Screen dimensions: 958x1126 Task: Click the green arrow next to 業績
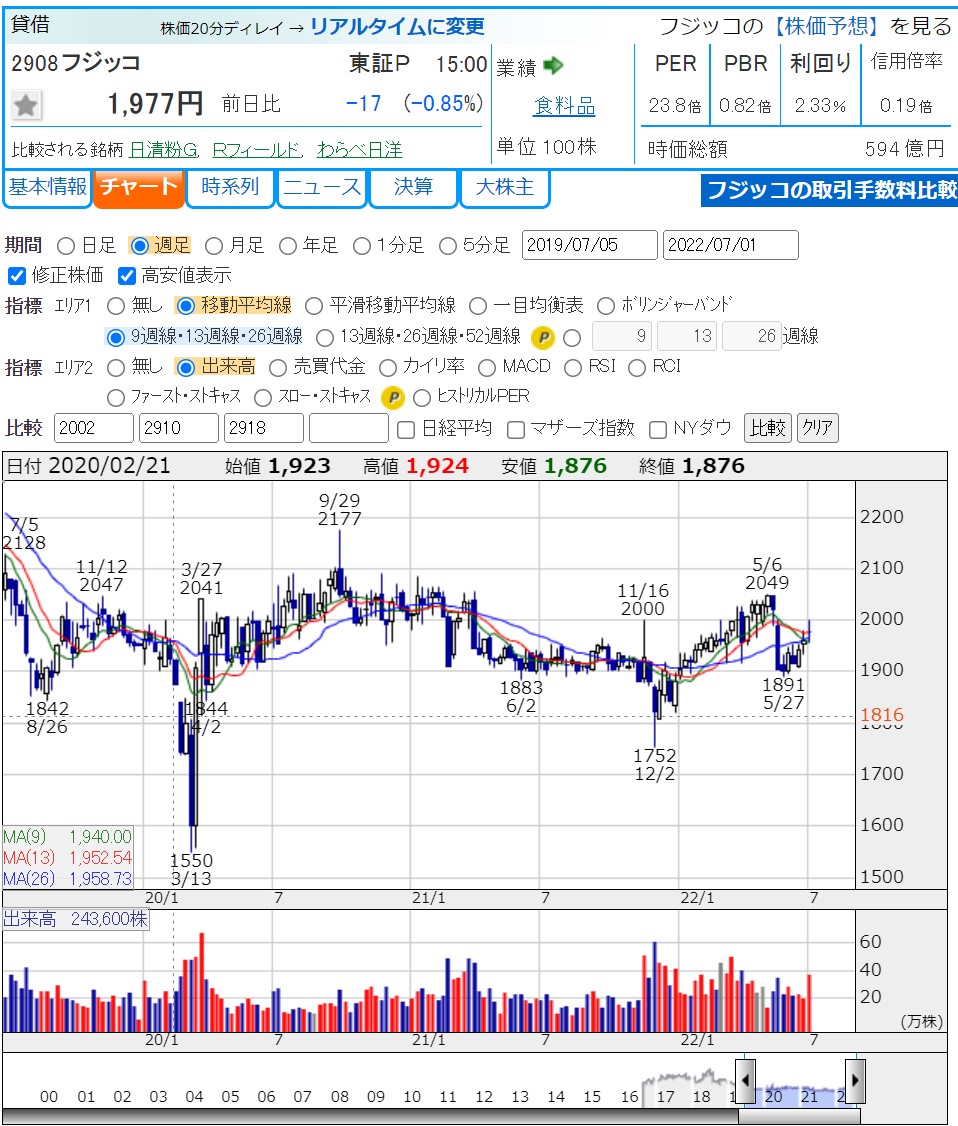click(553, 67)
